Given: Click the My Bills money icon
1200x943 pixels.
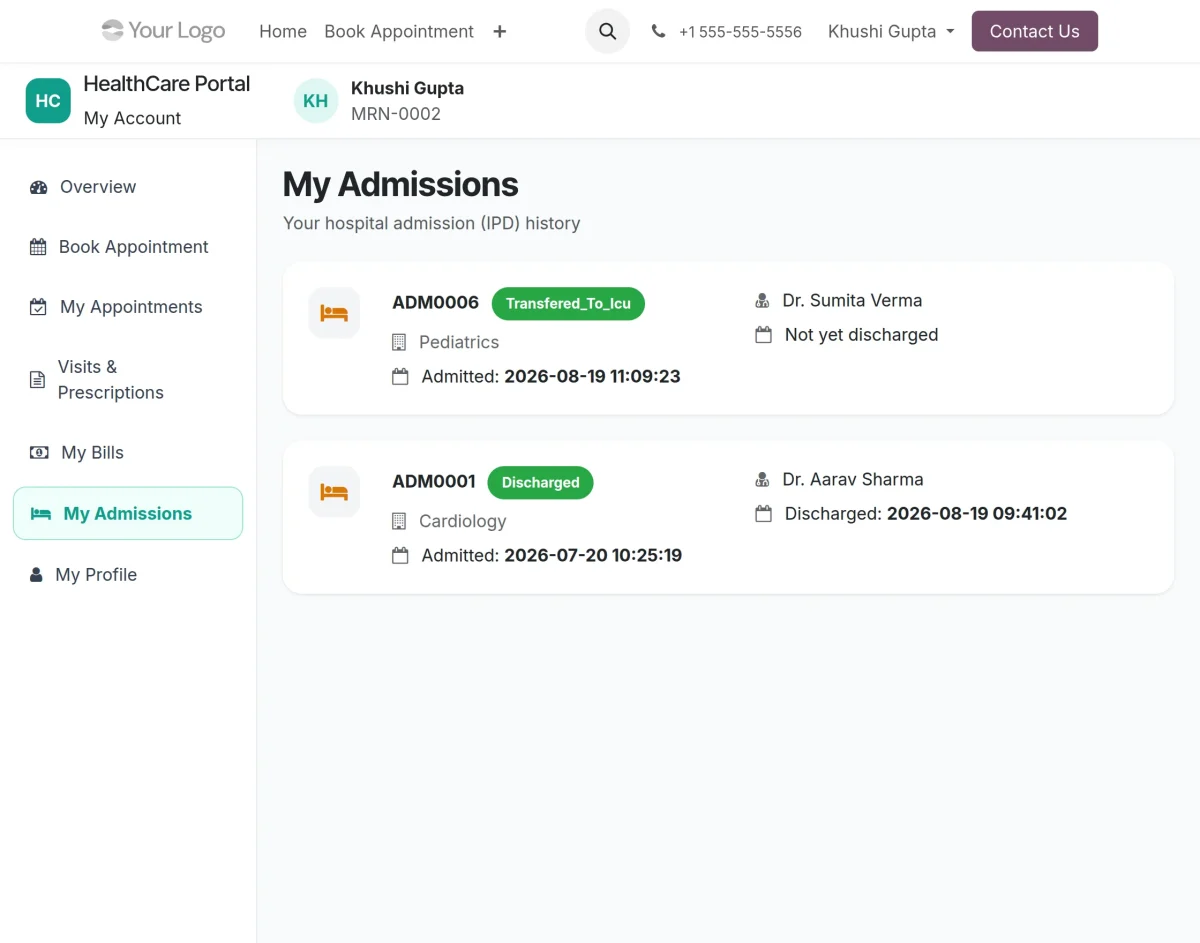Looking at the screenshot, I should pyautogui.click(x=39, y=453).
